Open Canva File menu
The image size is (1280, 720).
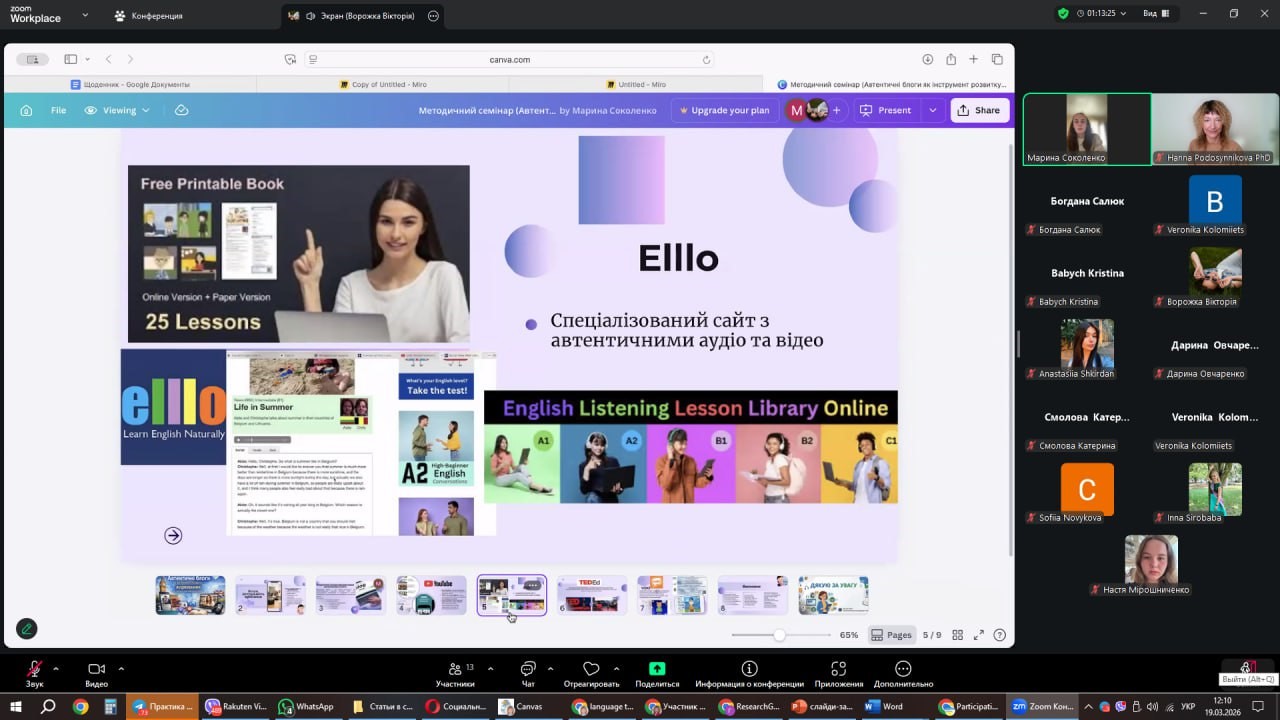click(x=58, y=110)
